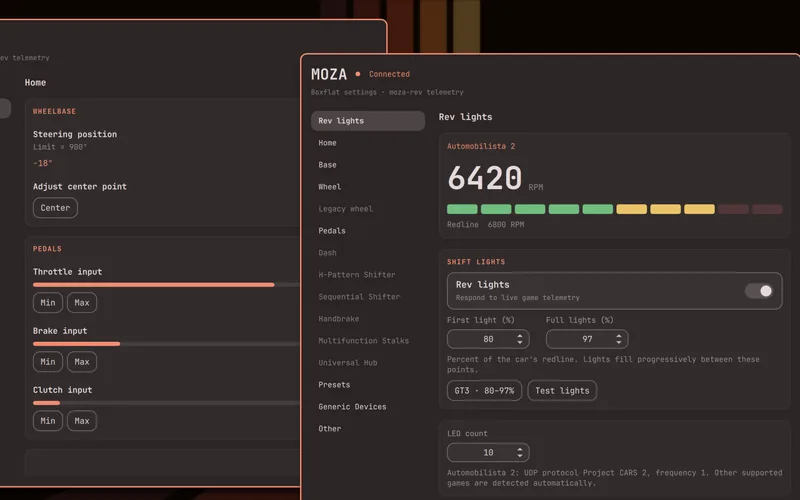Set Throttle input Min
800x500 pixels.
point(48,303)
